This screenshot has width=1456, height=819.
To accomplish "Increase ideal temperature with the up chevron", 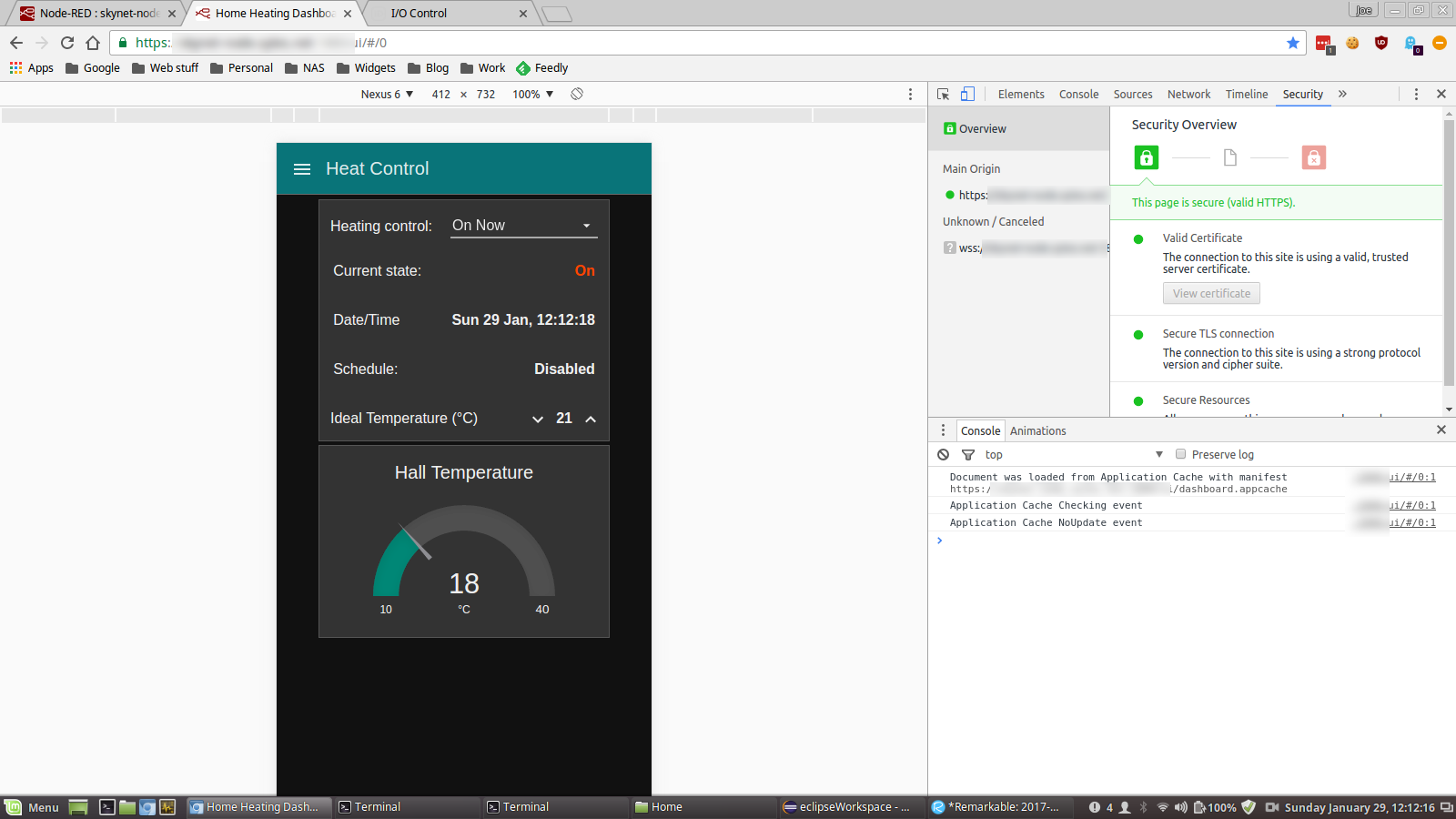I will point(591,419).
